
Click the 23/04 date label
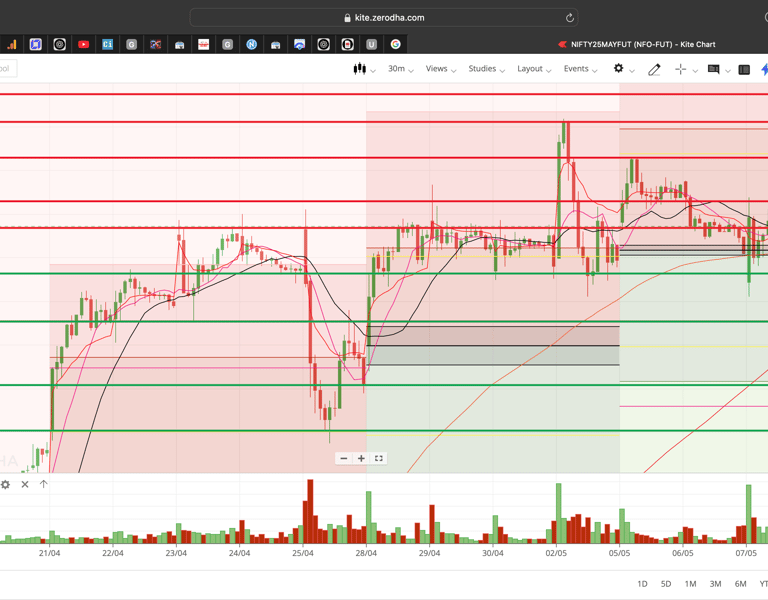[176, 553]
